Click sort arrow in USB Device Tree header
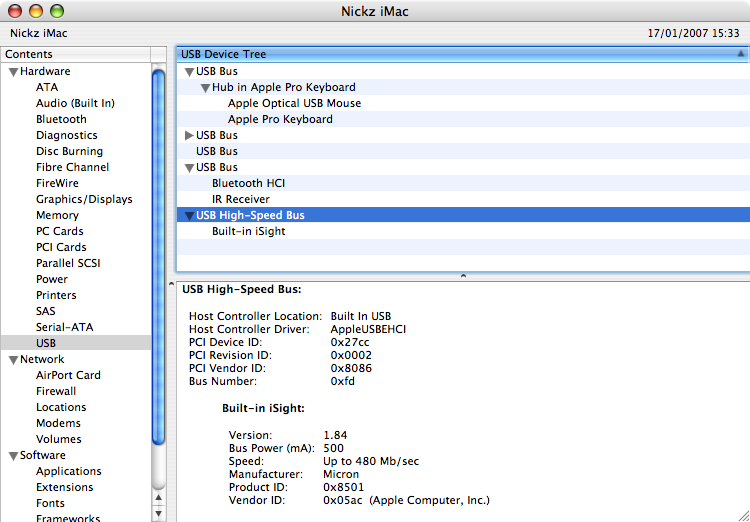Viewport: 750px width, 522px height. pos(740,54)
